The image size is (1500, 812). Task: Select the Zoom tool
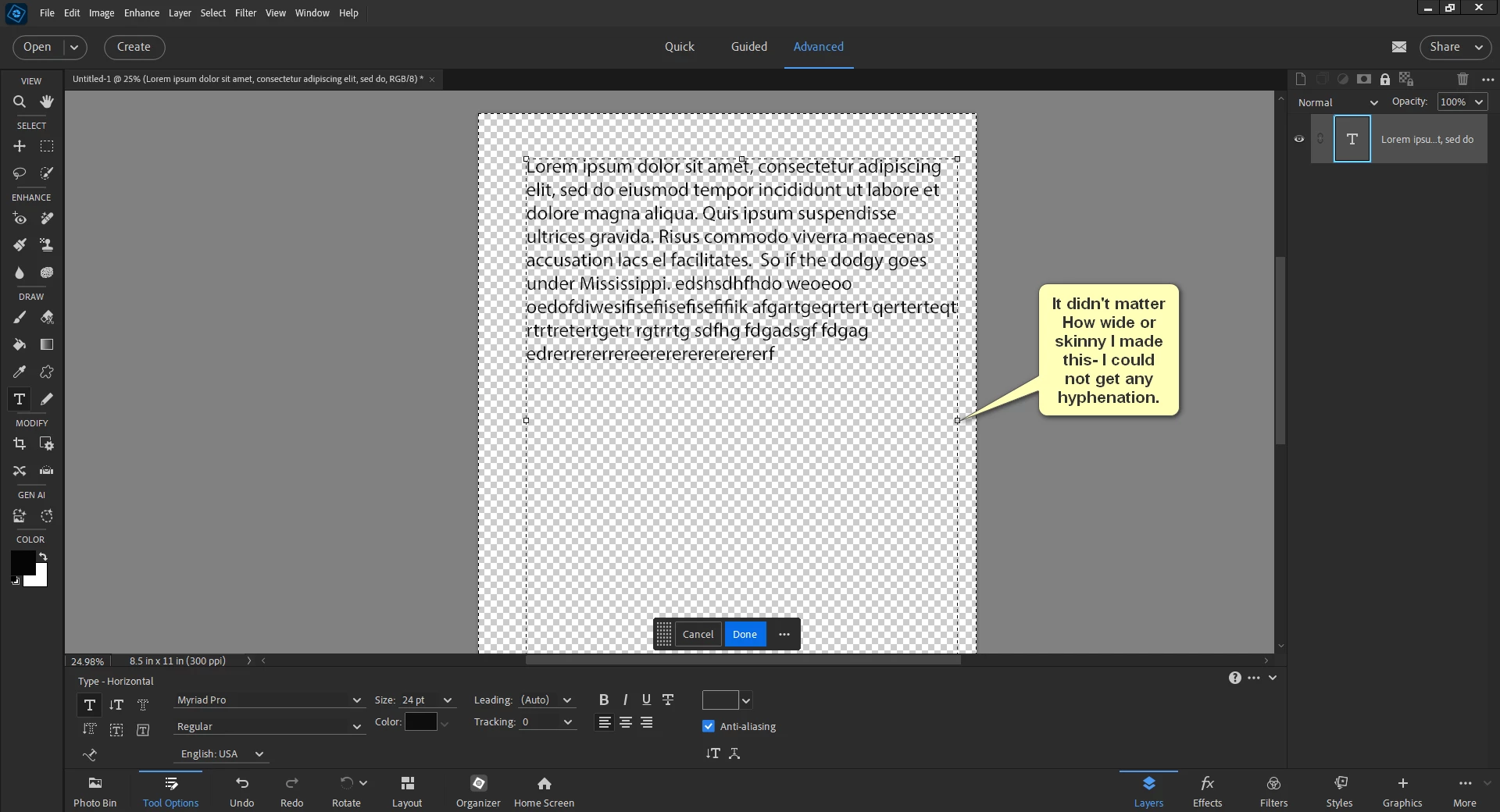click(20, 101)
